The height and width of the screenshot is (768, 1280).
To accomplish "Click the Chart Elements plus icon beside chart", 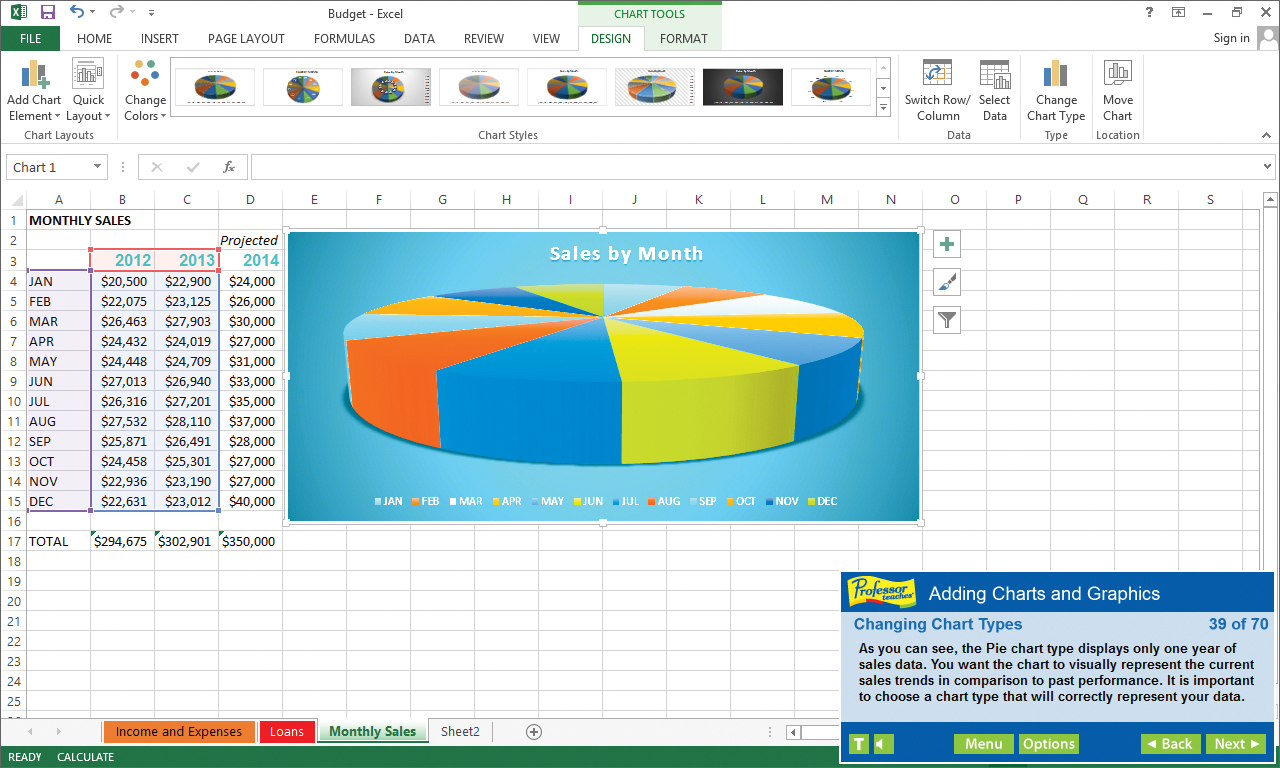I will [946, 243].
